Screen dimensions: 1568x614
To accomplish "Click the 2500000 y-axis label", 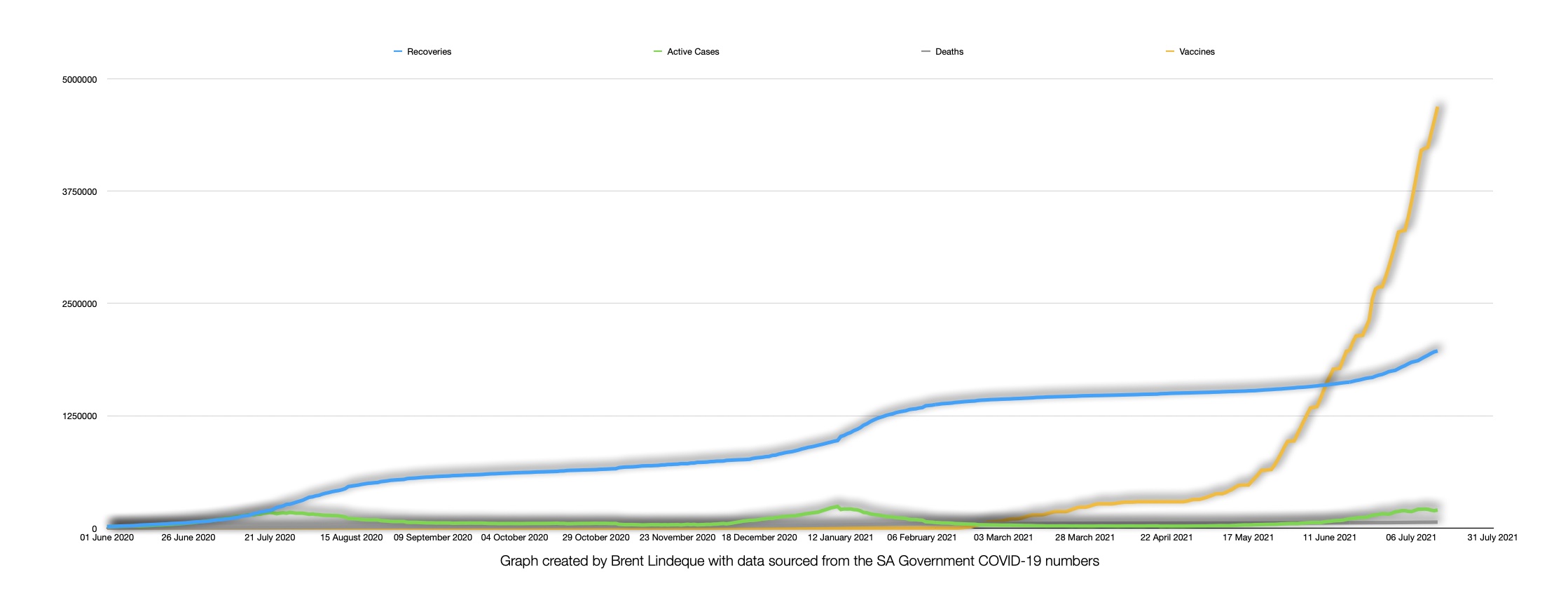I will 79,304.
